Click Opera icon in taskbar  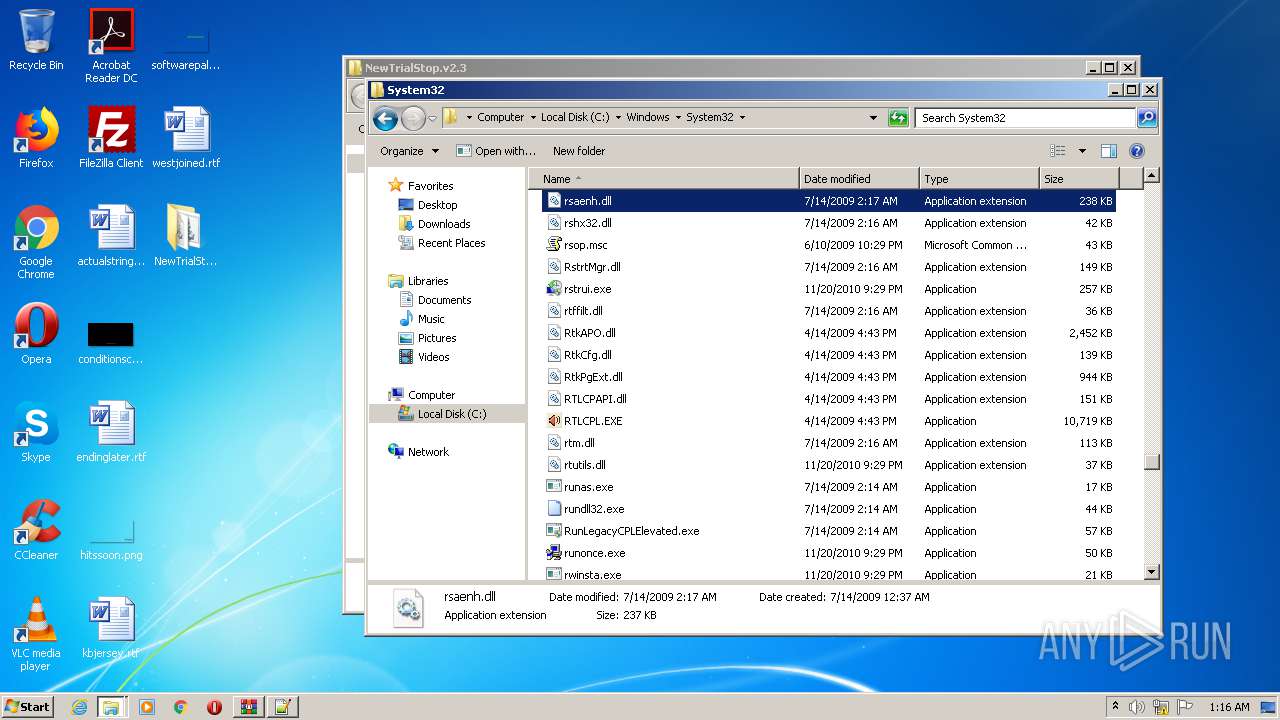coord(214,707)
